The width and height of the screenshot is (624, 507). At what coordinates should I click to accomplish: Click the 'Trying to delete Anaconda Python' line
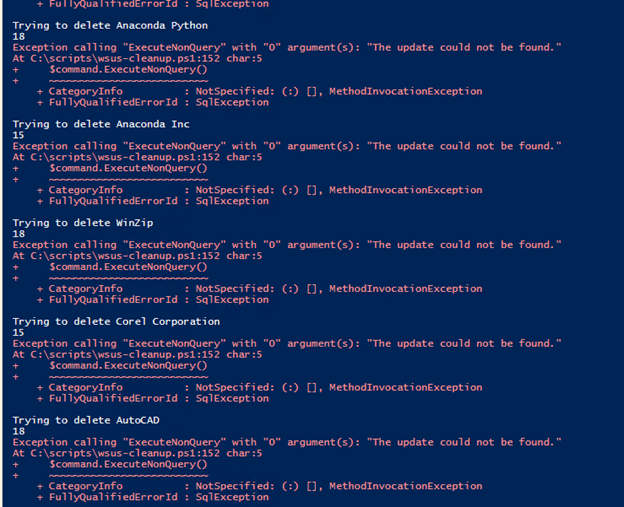point(110,26)
